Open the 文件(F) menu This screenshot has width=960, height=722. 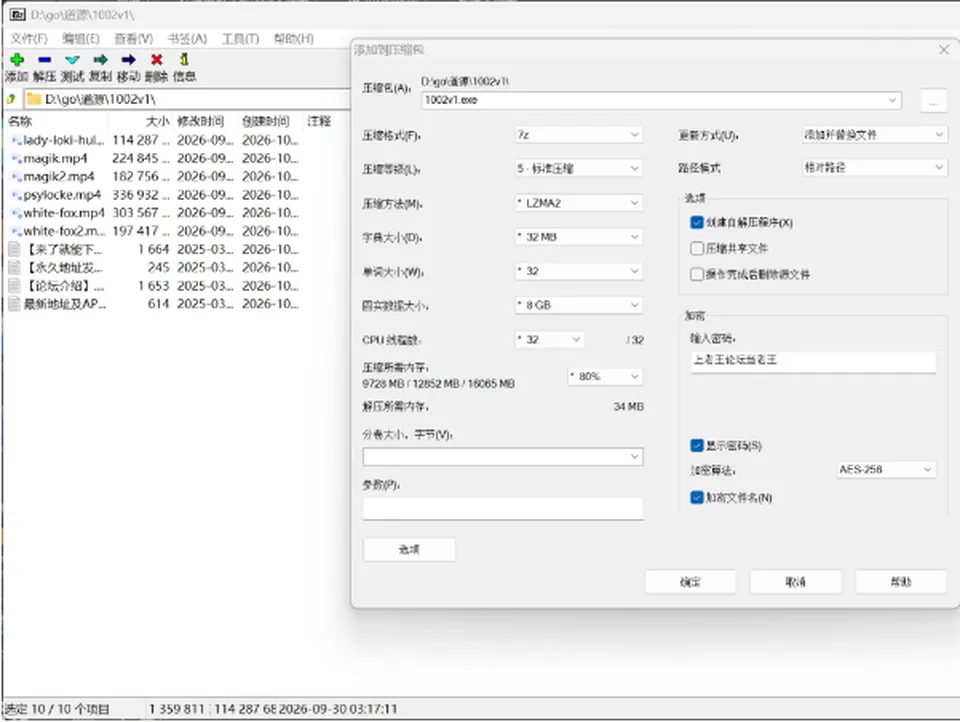coord(28,39)
